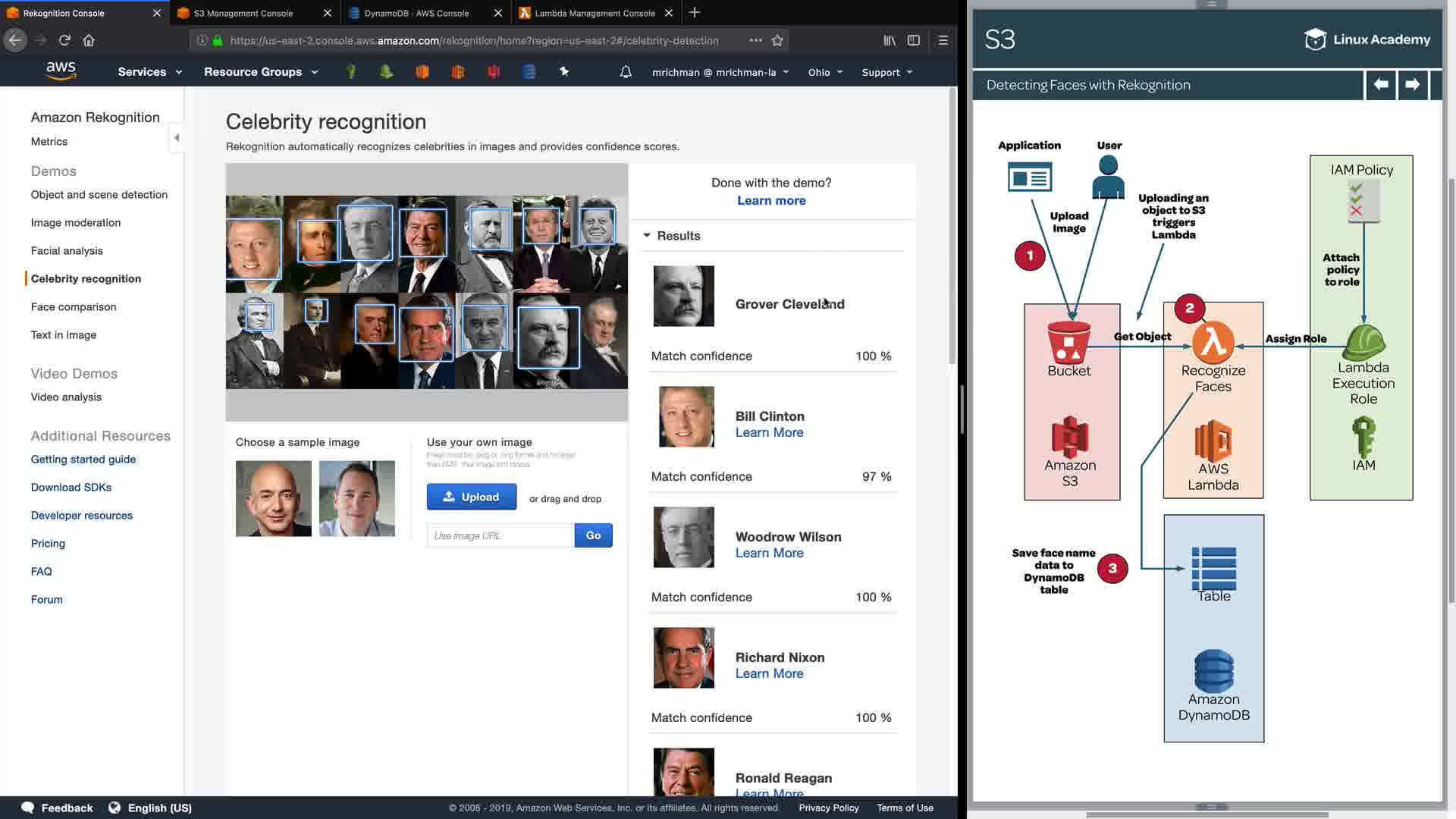
Task: Switch to Lambda Management Console tab
Action: [x=595, y=13]
